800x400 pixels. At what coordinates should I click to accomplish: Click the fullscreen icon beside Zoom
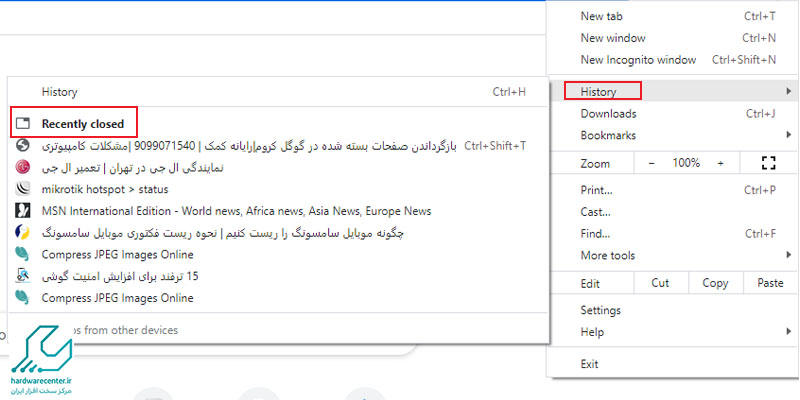click(768, 162)
